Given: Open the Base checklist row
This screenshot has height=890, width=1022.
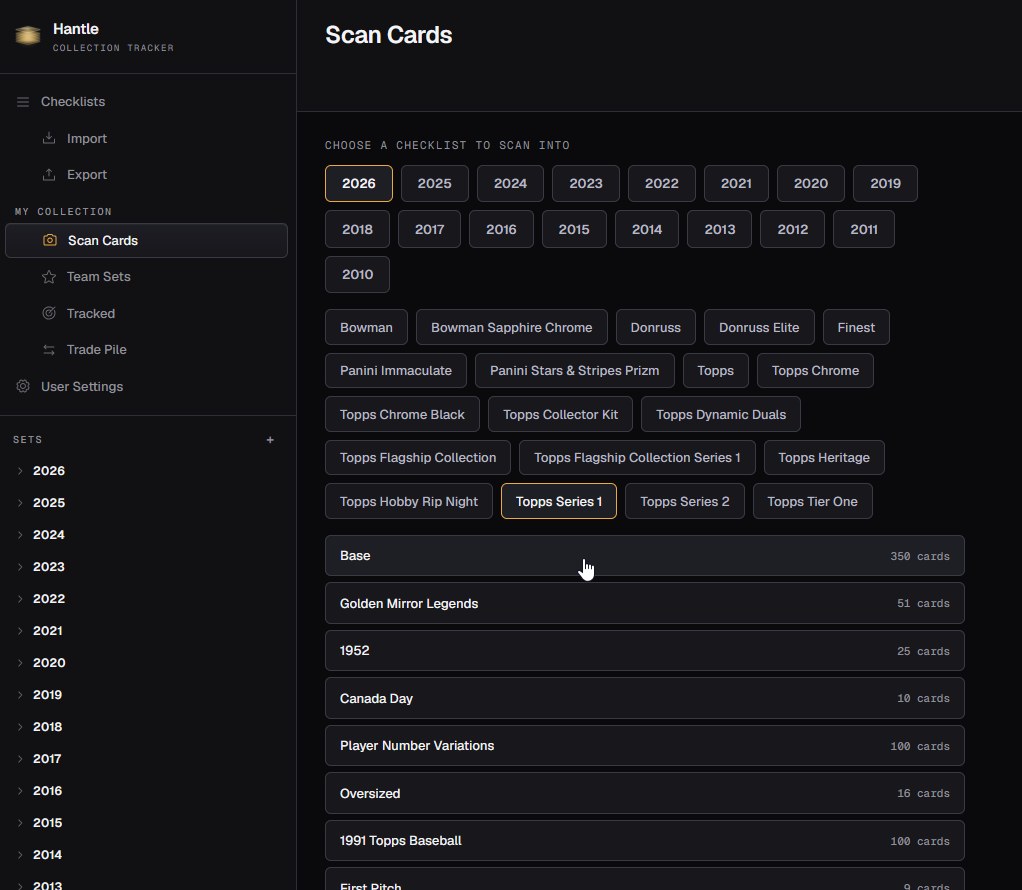Looking at the screenshot, I should [x=645, y=556].
